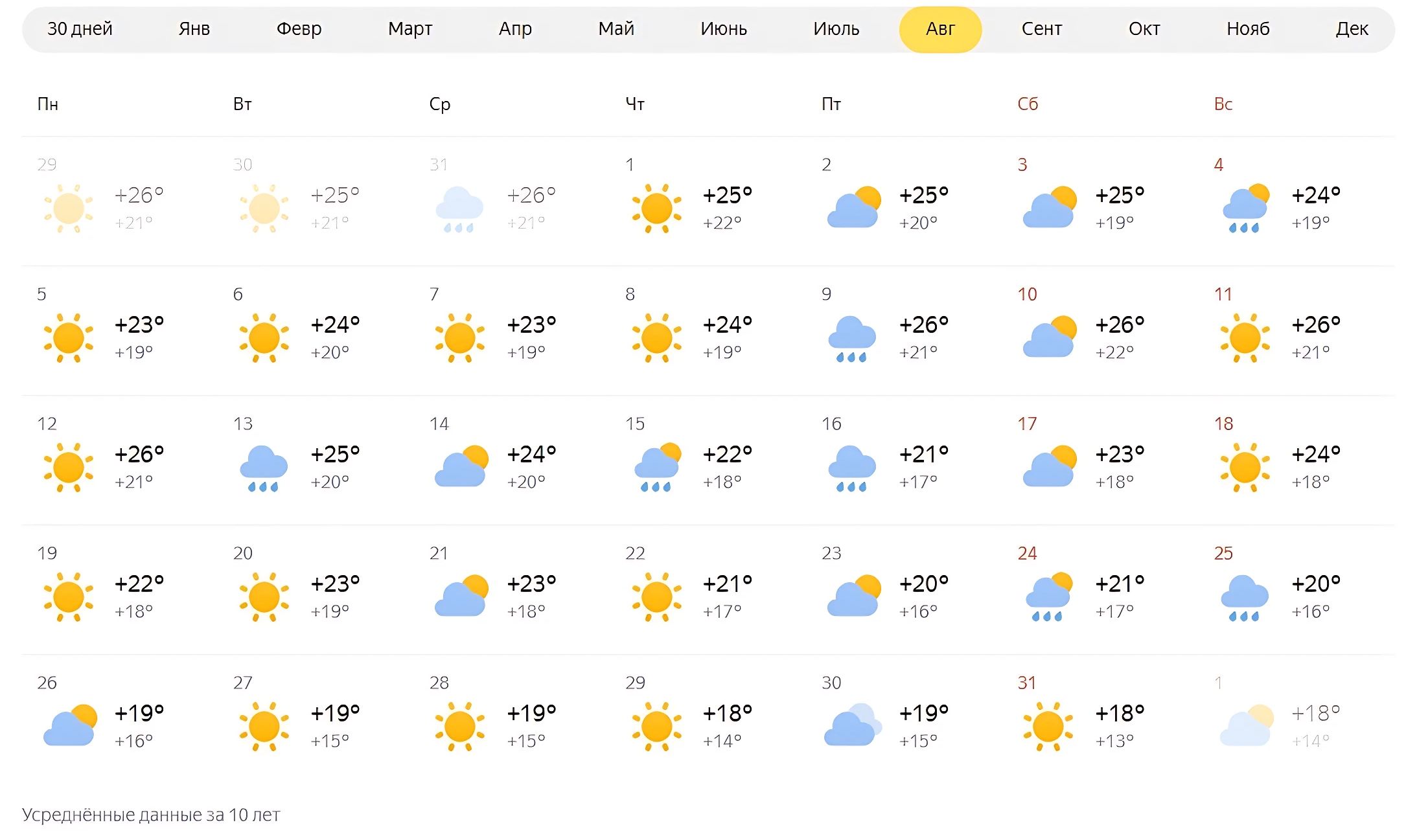Open the day 18 forecast, +24° temperature
The width and height of the screenshot is (1406, 840).
1315,455
